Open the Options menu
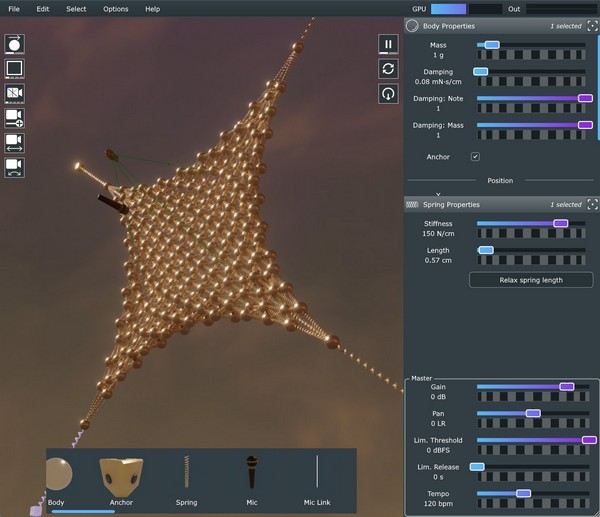 coord(115,8)
